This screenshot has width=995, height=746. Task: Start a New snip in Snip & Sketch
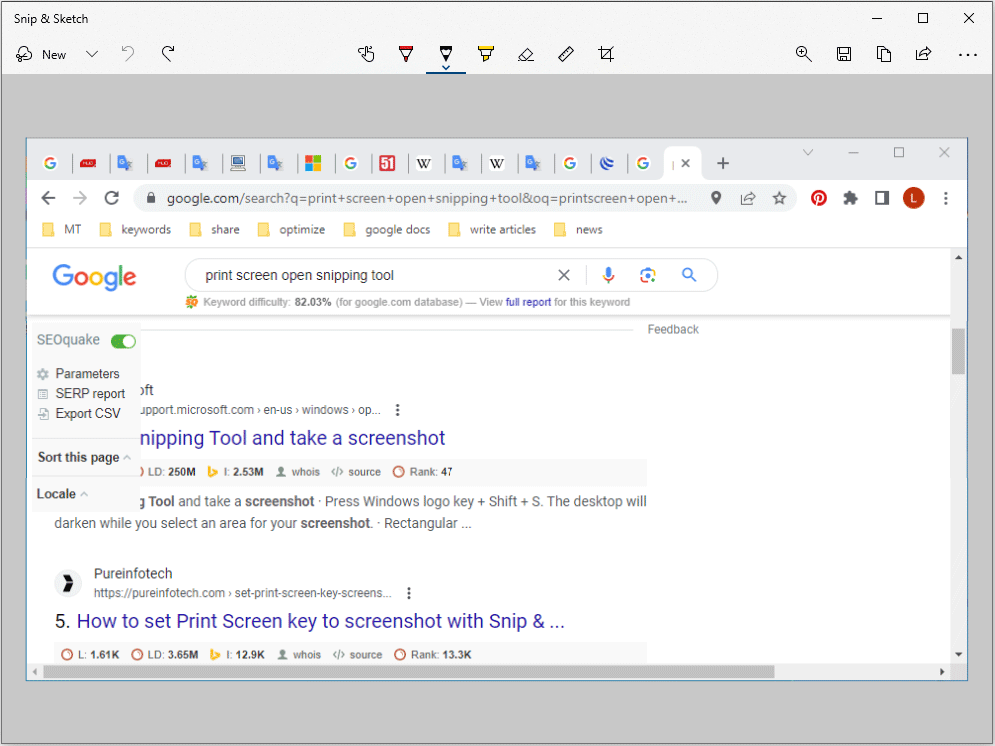(41, 55)
